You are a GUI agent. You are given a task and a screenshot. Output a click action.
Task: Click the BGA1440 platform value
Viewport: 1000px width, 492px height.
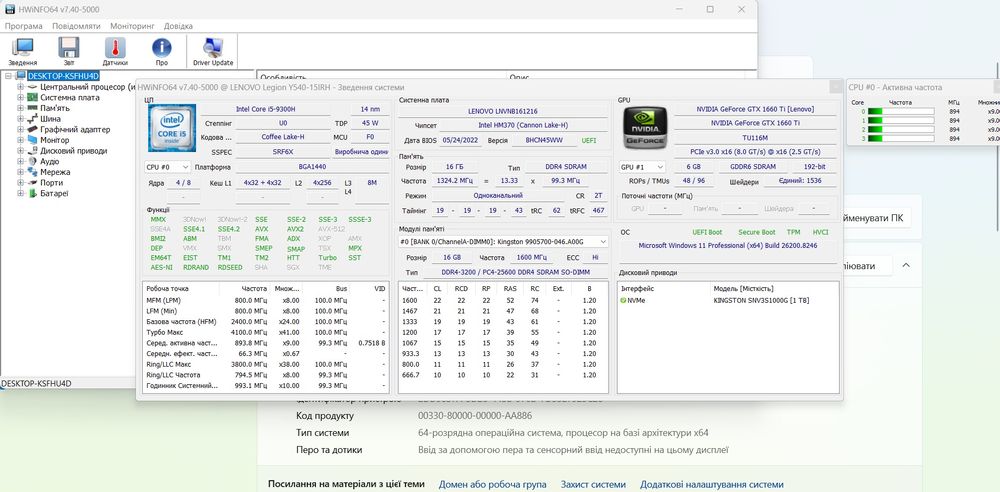coord(312,167)
